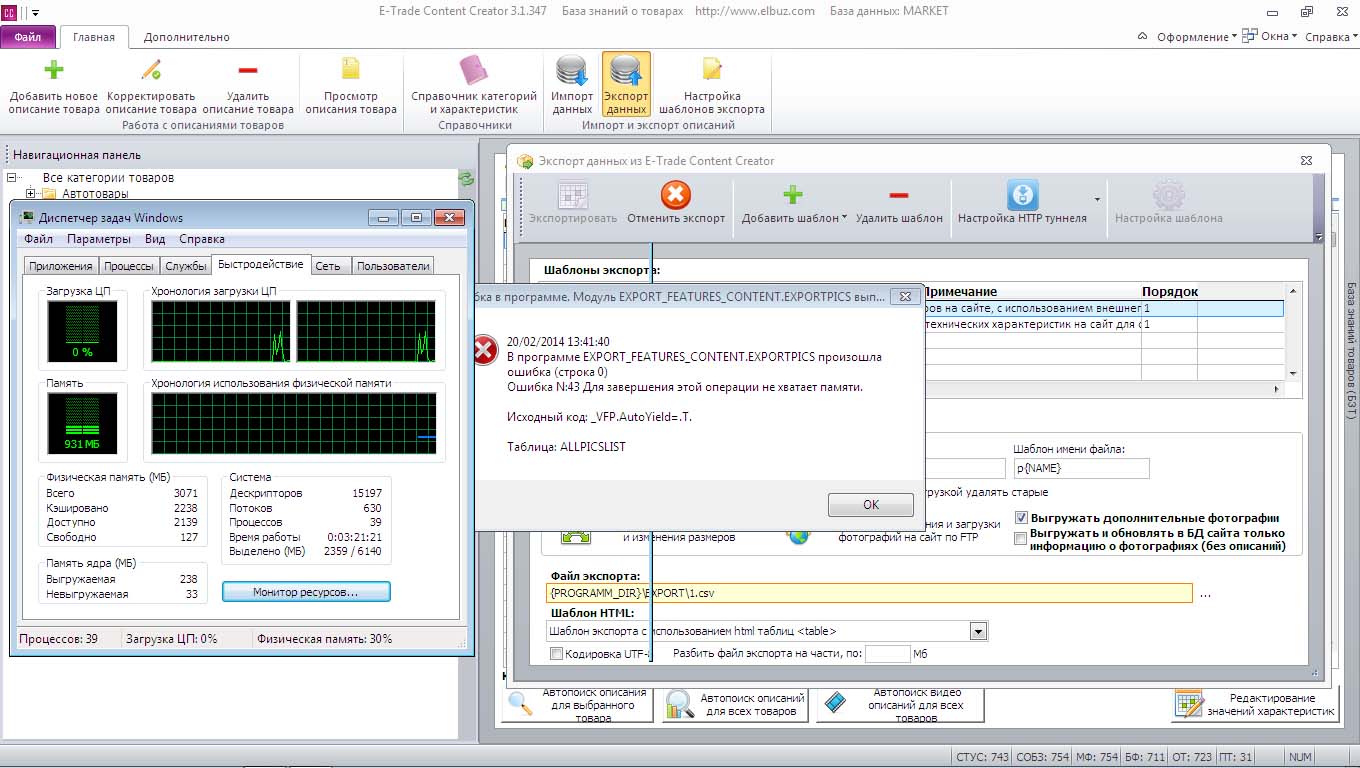
Task: Open 'Справочник категорий и характеристик' icon
Action: click(473, 70)
